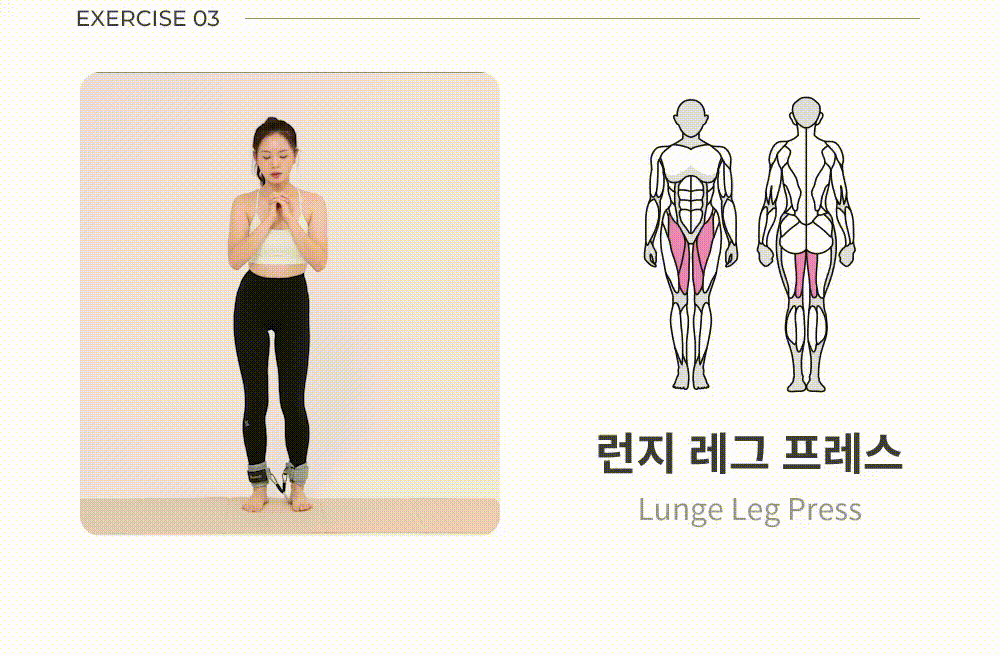1000x656 pixels.
Task: Click the glutes on the back-view figure
Action: [806, 233]
